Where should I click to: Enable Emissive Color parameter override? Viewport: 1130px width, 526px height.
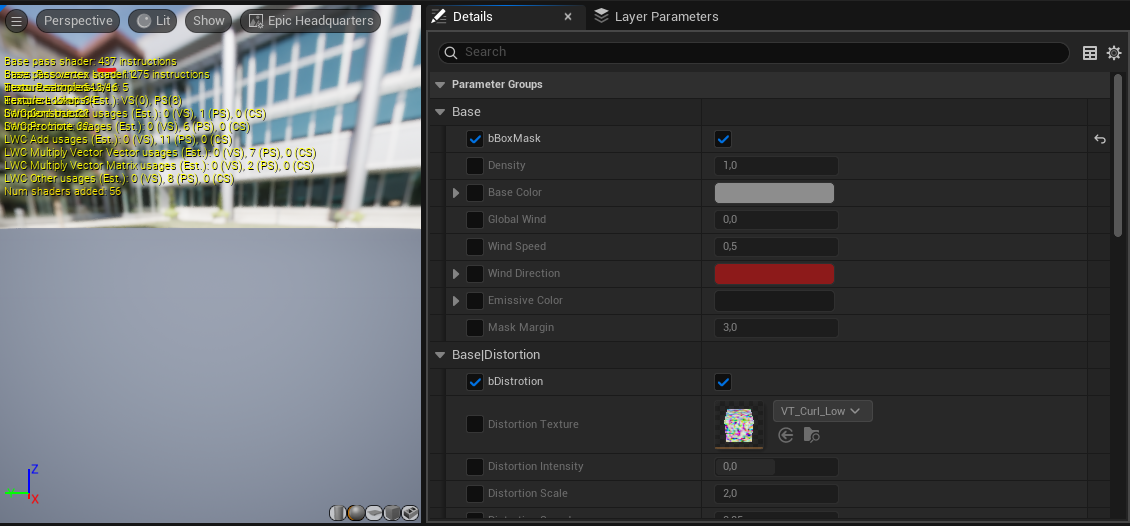475,301
